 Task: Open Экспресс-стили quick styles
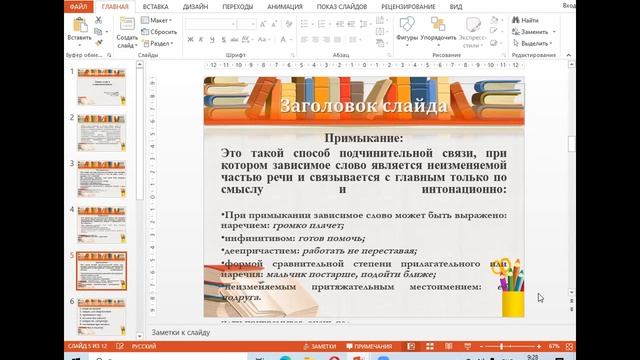(473, 31)
